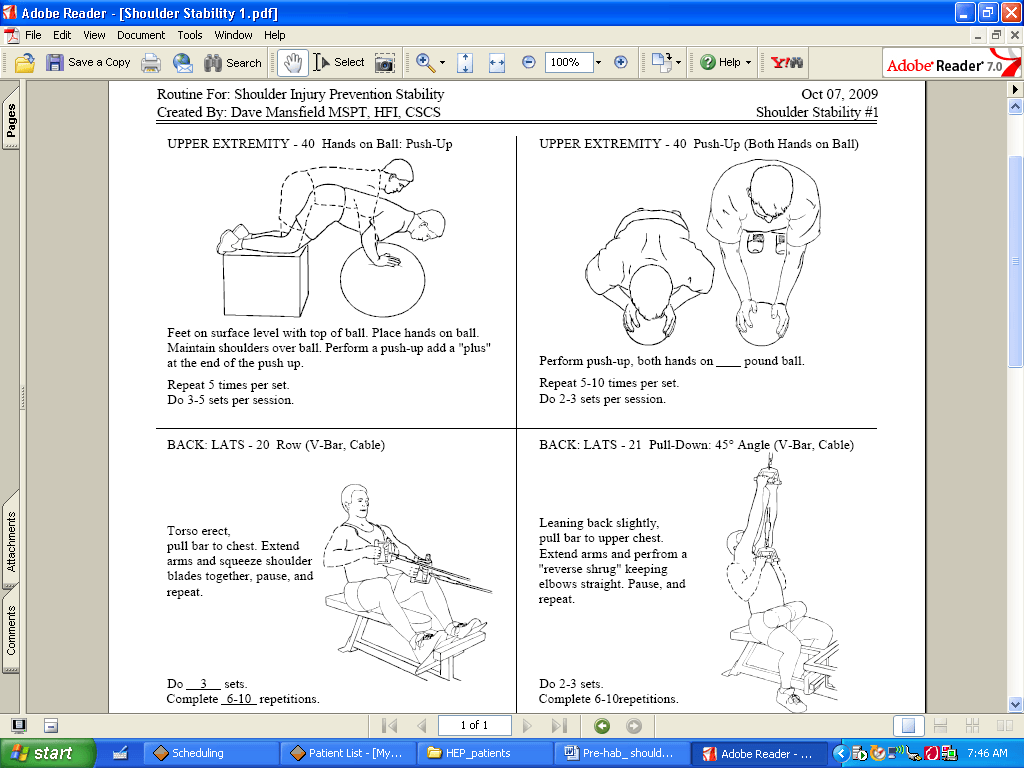
Task: Open the Help dropdown arrow
Action: click(748, 63)
